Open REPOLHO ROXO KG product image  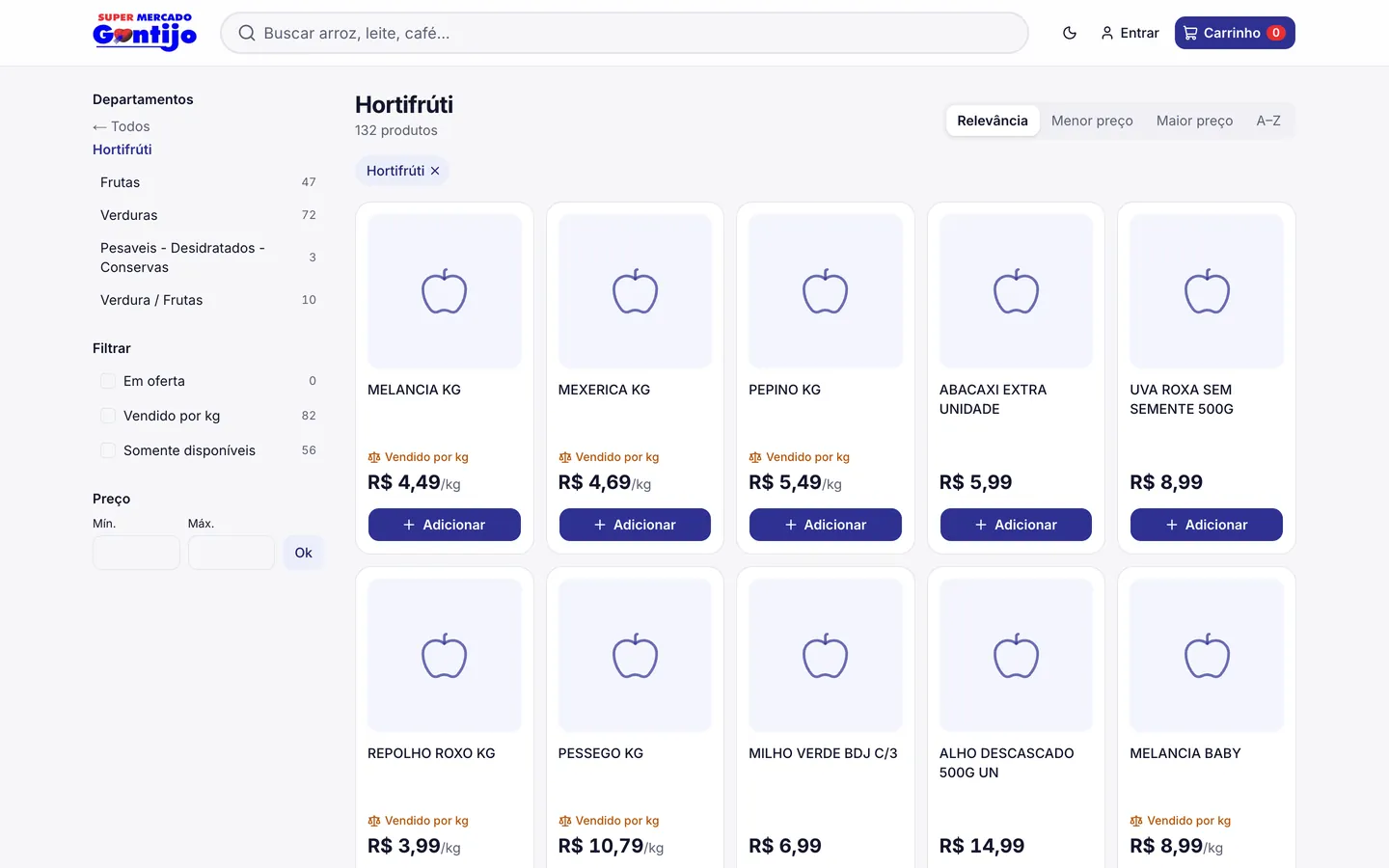(x=445, y=656)
